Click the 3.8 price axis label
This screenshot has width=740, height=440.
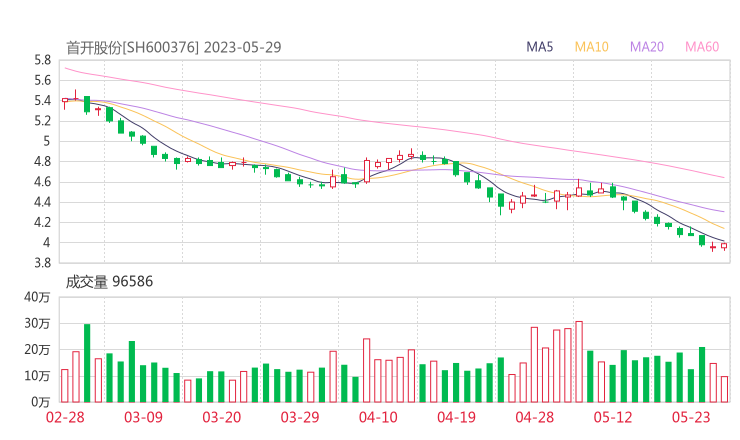pos(42,263)
